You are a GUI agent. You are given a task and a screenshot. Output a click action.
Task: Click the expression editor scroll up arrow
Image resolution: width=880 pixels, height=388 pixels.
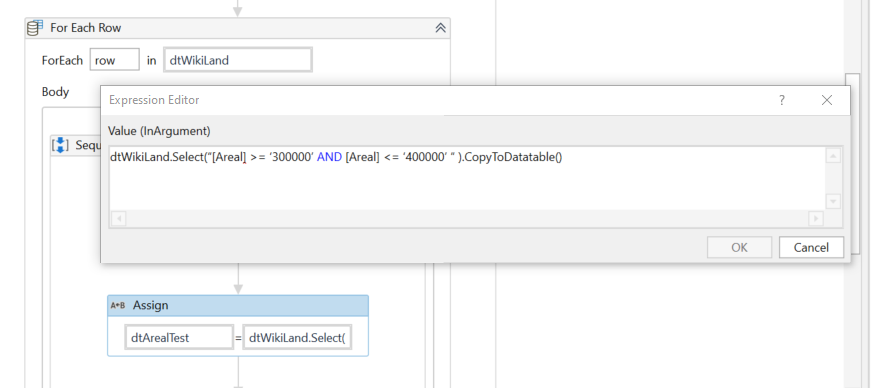(833, 156)
